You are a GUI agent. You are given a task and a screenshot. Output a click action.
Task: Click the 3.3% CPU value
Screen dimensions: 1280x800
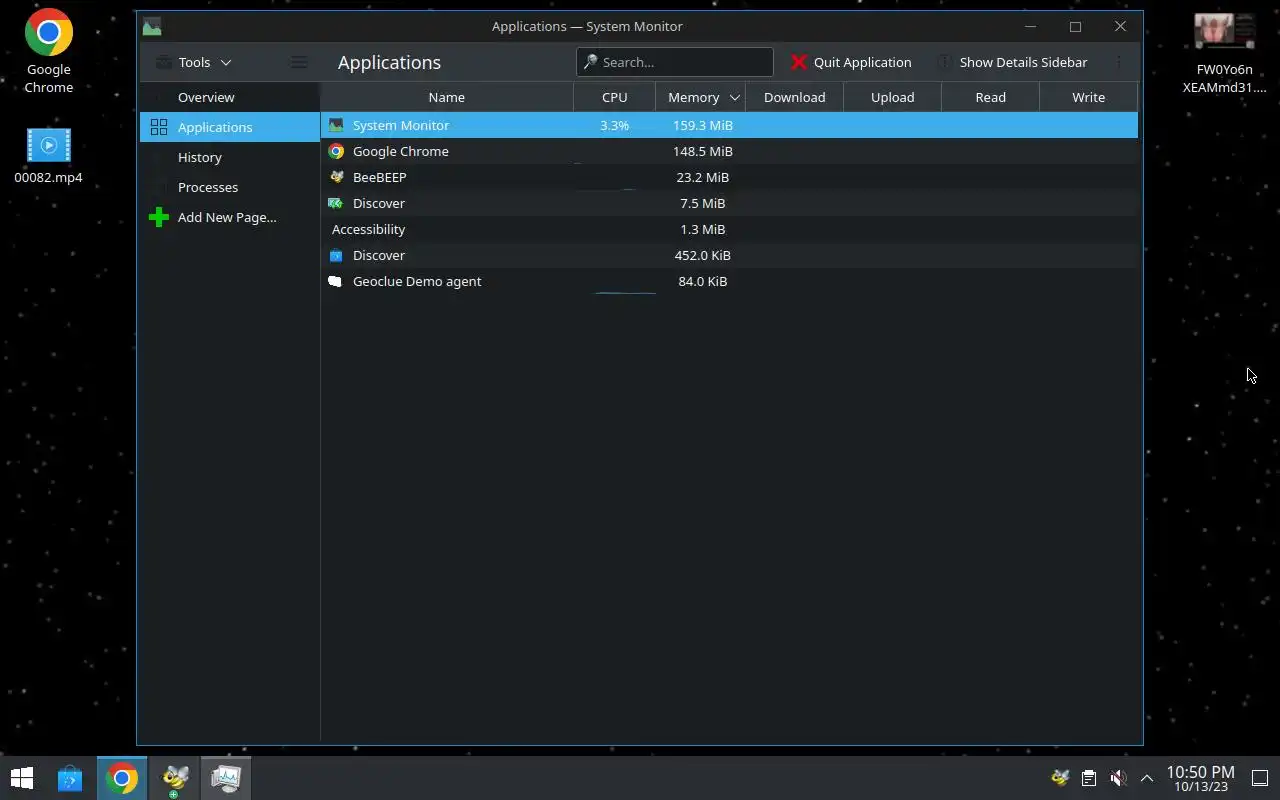click(614, 125)
